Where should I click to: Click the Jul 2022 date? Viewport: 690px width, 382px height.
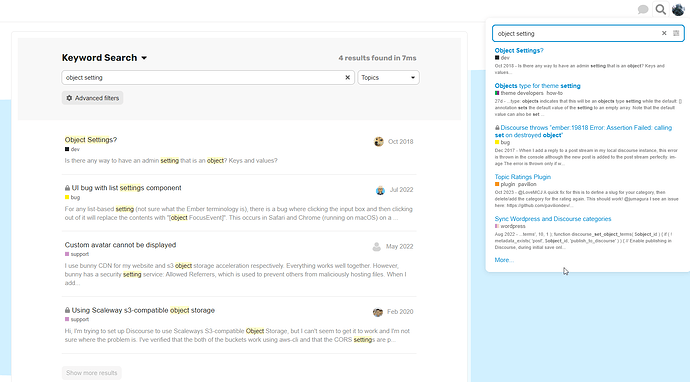(x=401, y=190)
